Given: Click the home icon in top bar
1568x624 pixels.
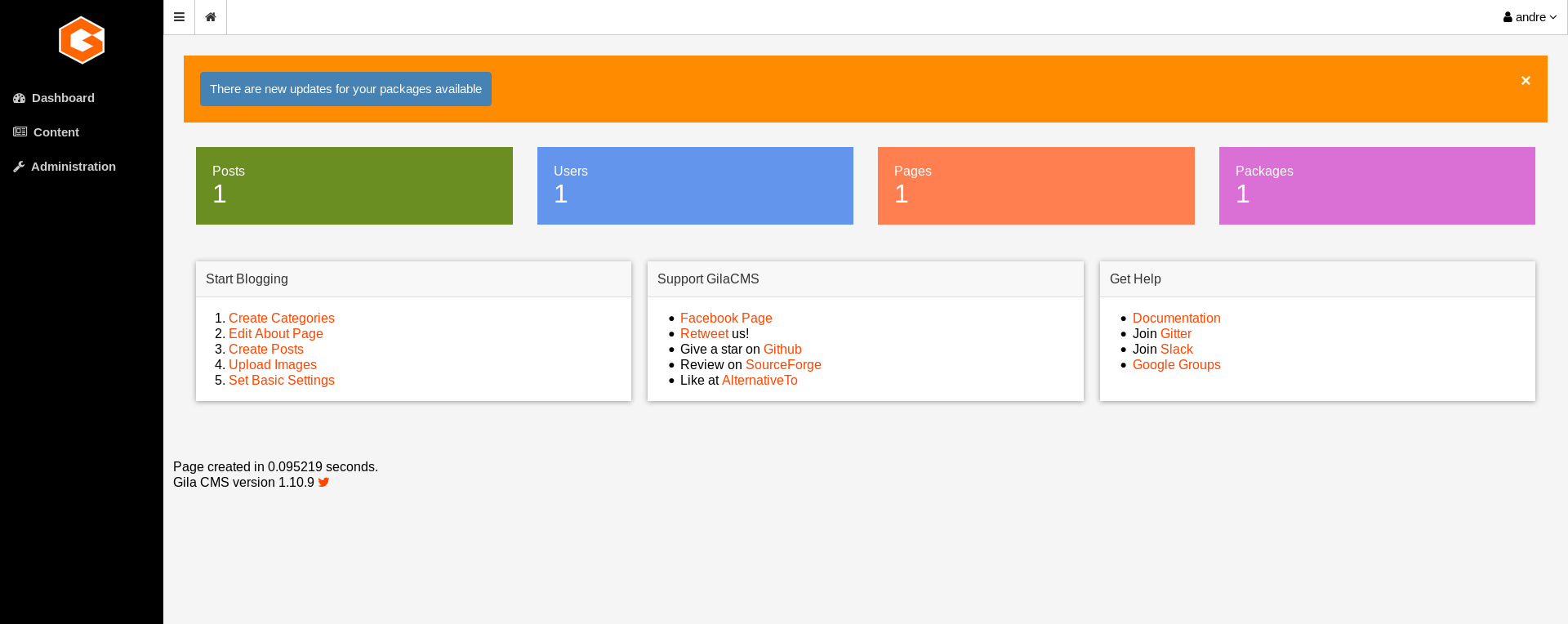Looking at the screenshot, I should [x=211, y=17].
